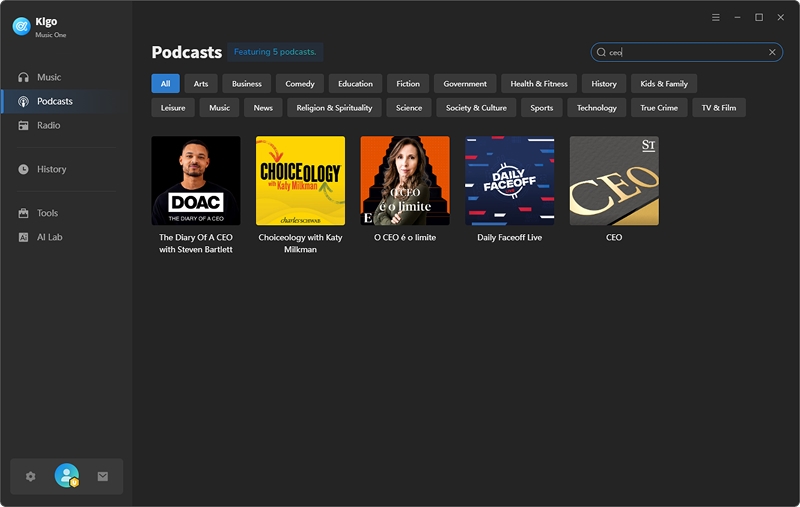Go to the Radio section label
This screenshot has height=507, width=800.
(48, 125)
